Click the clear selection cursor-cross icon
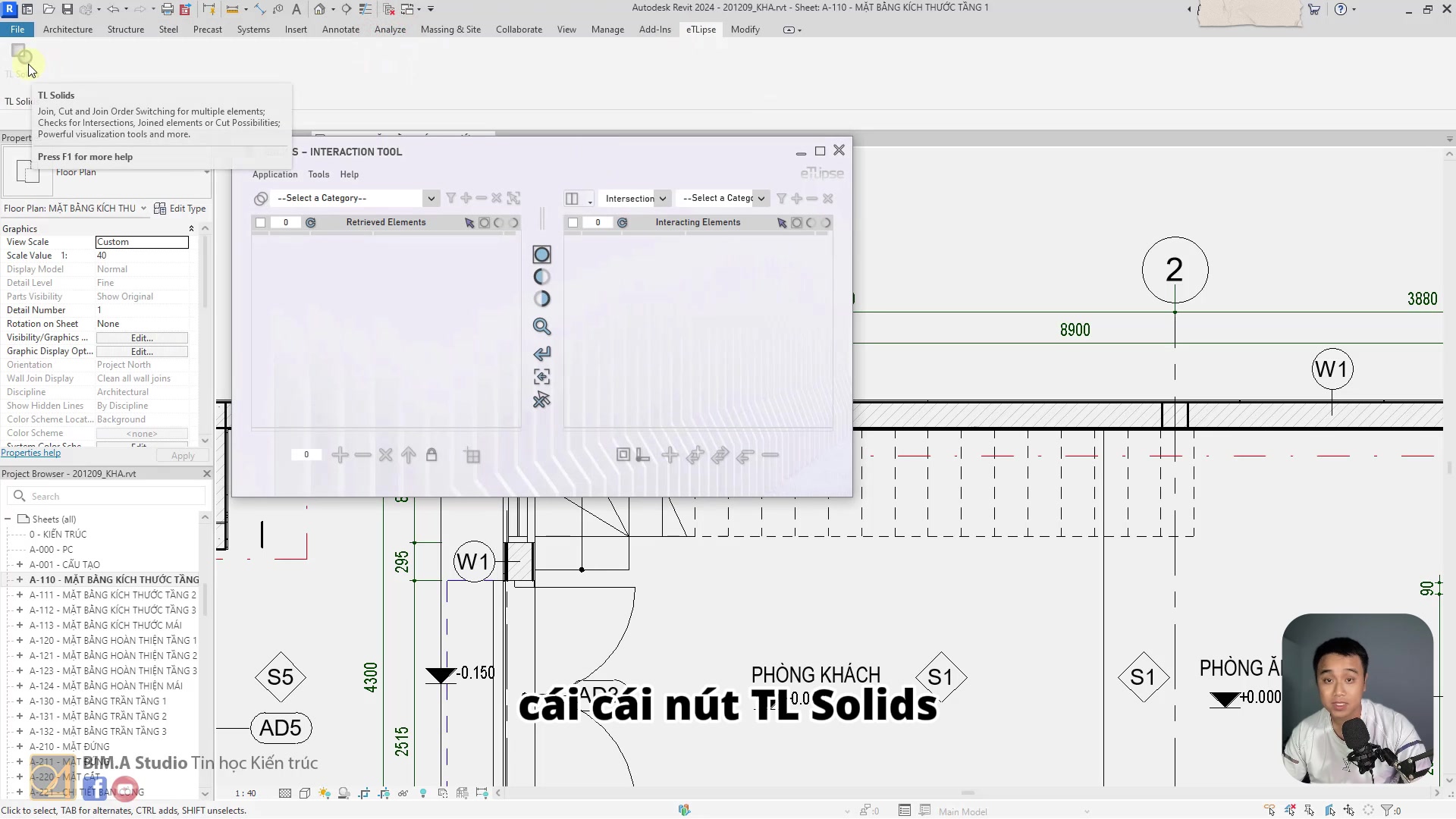This screenshot has width=1456, height=819. pos(541,400)
